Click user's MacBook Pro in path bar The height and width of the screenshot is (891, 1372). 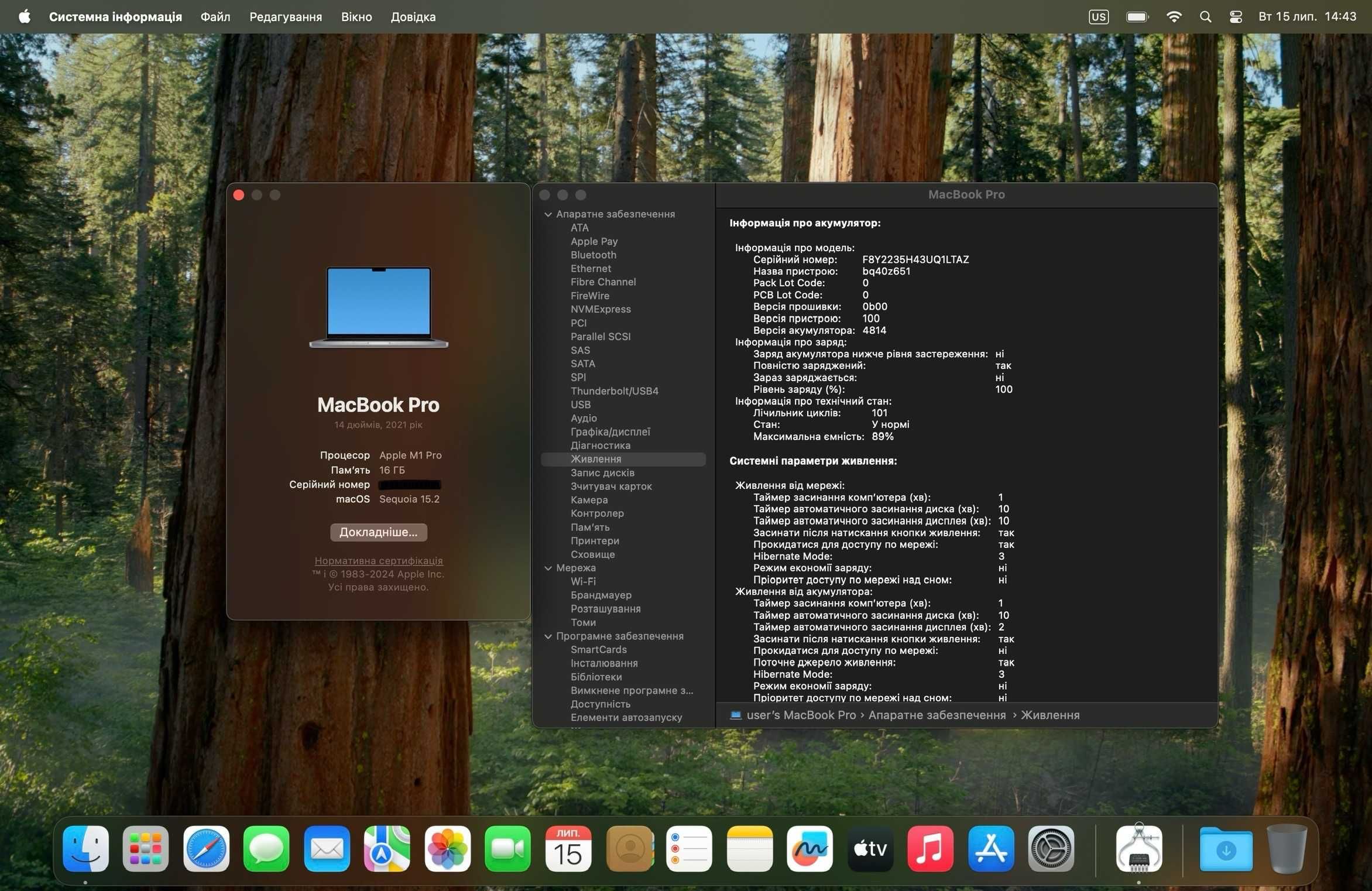(x=801, y=715)
